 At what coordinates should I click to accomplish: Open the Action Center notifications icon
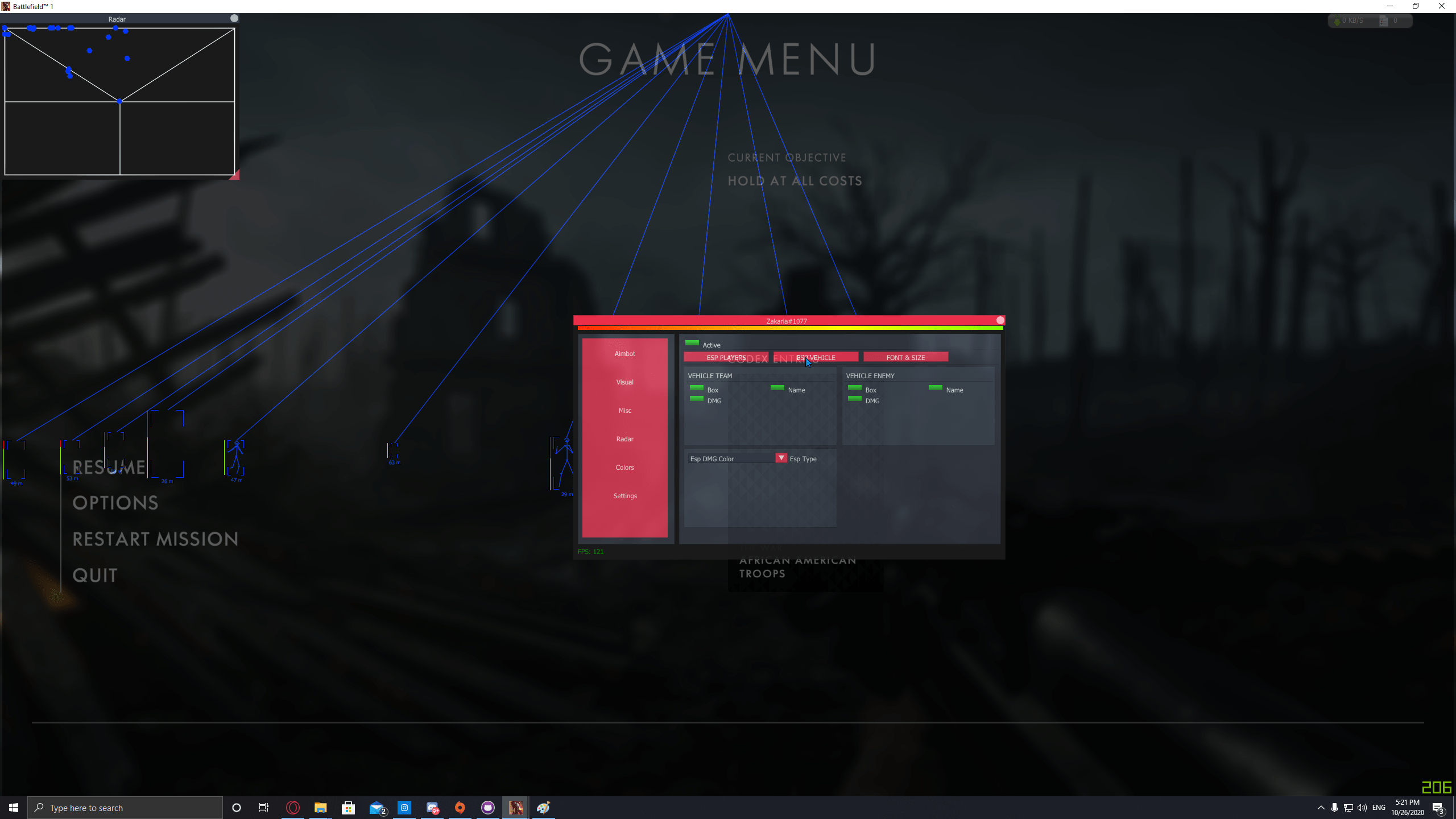pos(1439,808)
